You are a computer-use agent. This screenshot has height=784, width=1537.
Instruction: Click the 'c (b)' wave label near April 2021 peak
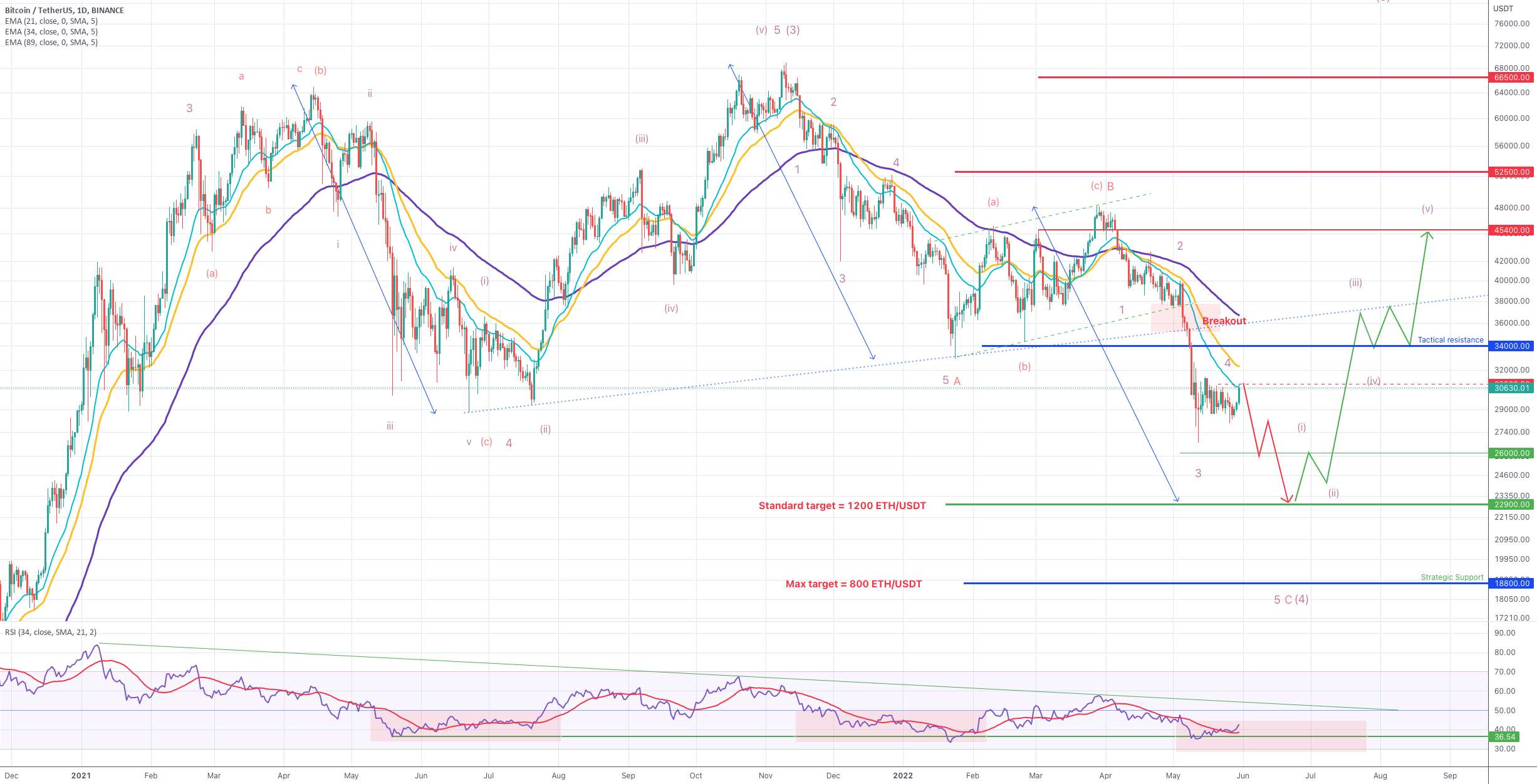pos(311,70)
